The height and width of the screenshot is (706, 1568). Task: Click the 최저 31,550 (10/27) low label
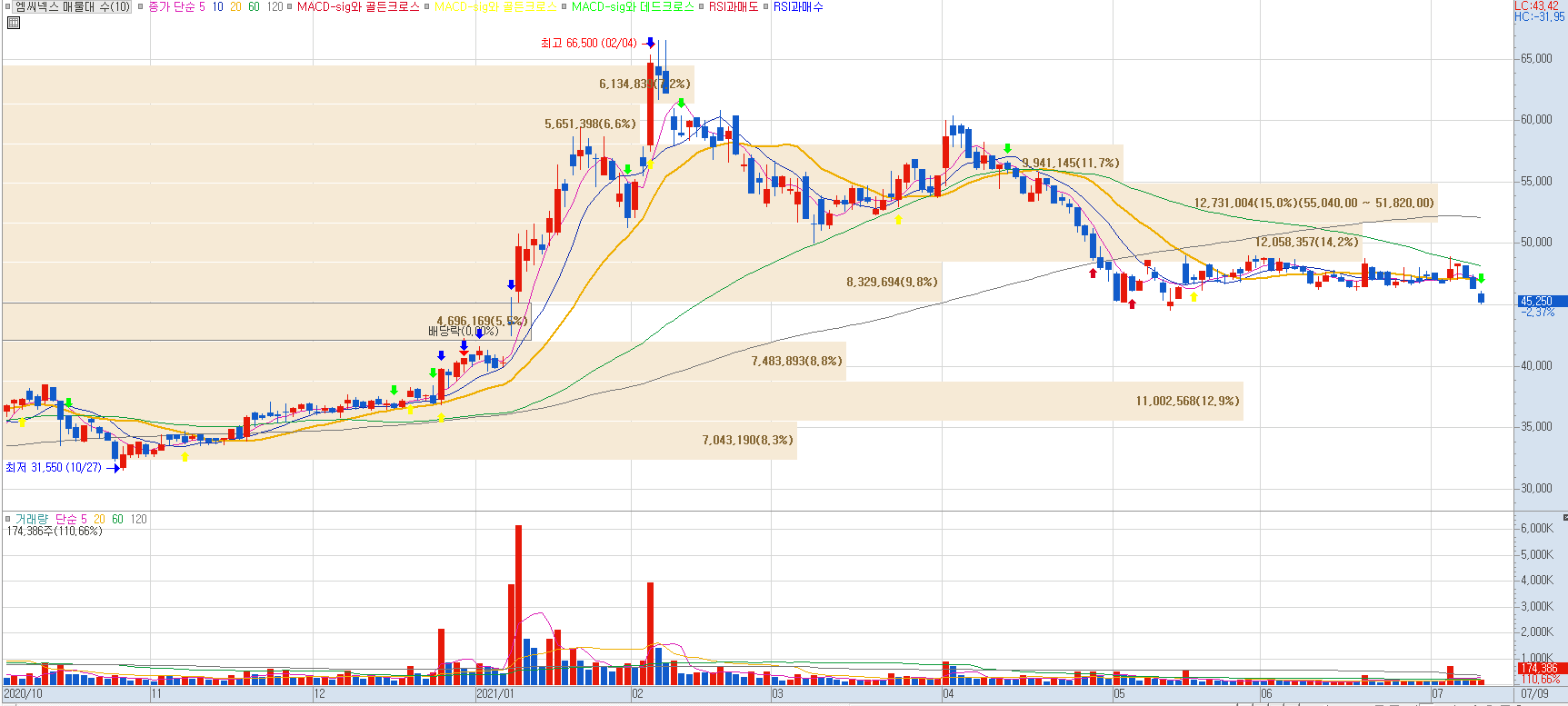point(54,468)
